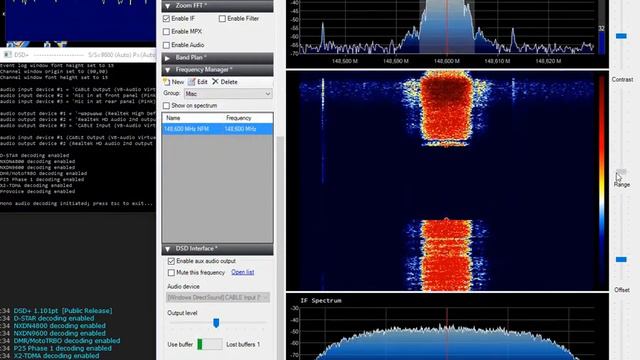Toggle the Enable IF checkbox

166,19
